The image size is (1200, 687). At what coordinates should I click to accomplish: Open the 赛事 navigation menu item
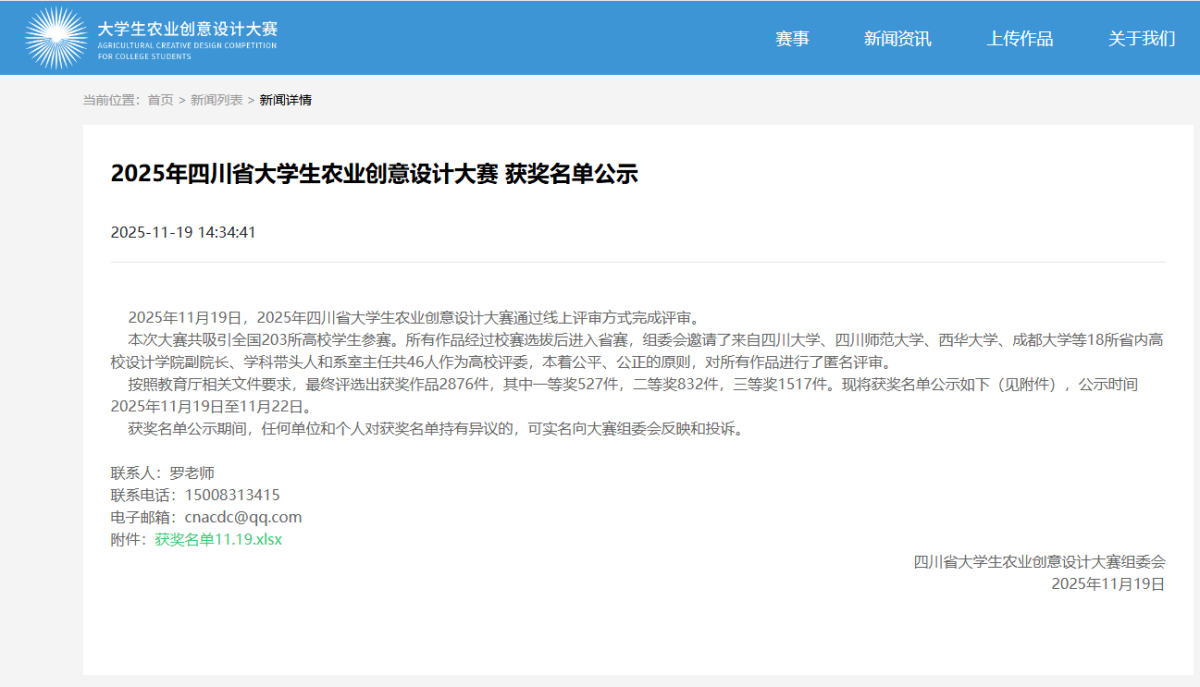(792, 39)
